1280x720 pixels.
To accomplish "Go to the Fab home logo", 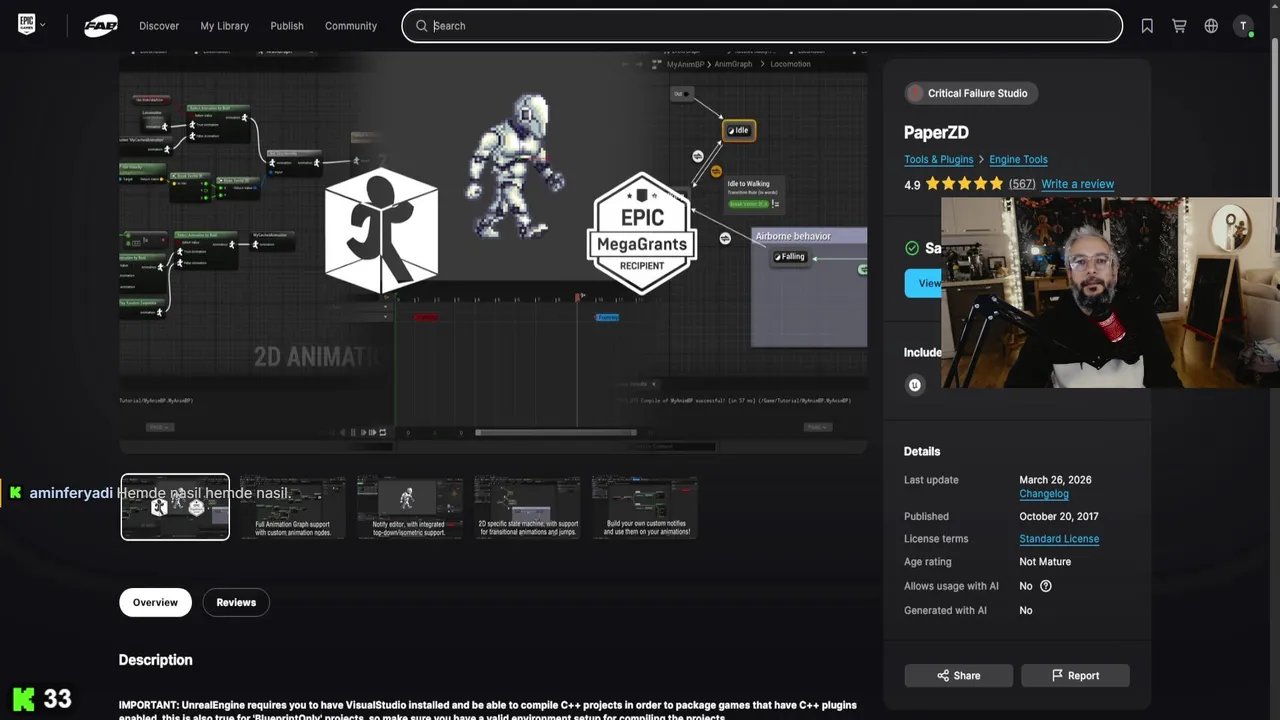I will click(x=101, y=26).
